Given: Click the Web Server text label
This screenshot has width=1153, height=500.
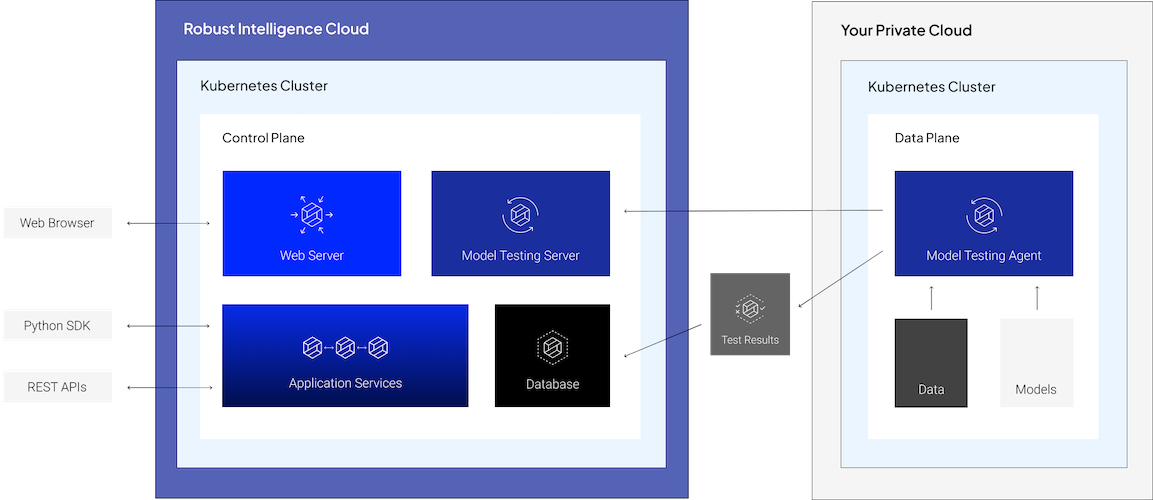Looking at the screenshot, I should coord(311,256).
